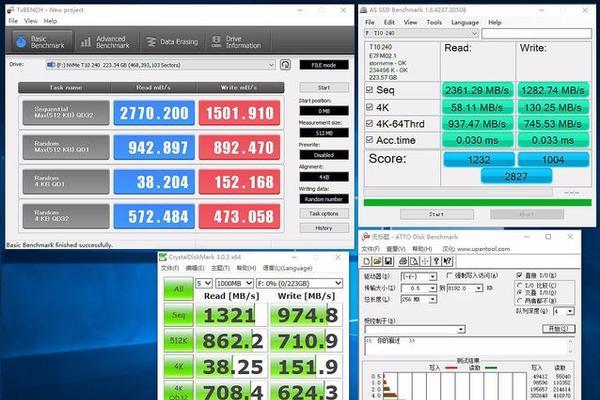The width and height of the screenshot is (600, 400).
Task: Click ATTO Open folder toolbar icon
Action: point(377,261)
